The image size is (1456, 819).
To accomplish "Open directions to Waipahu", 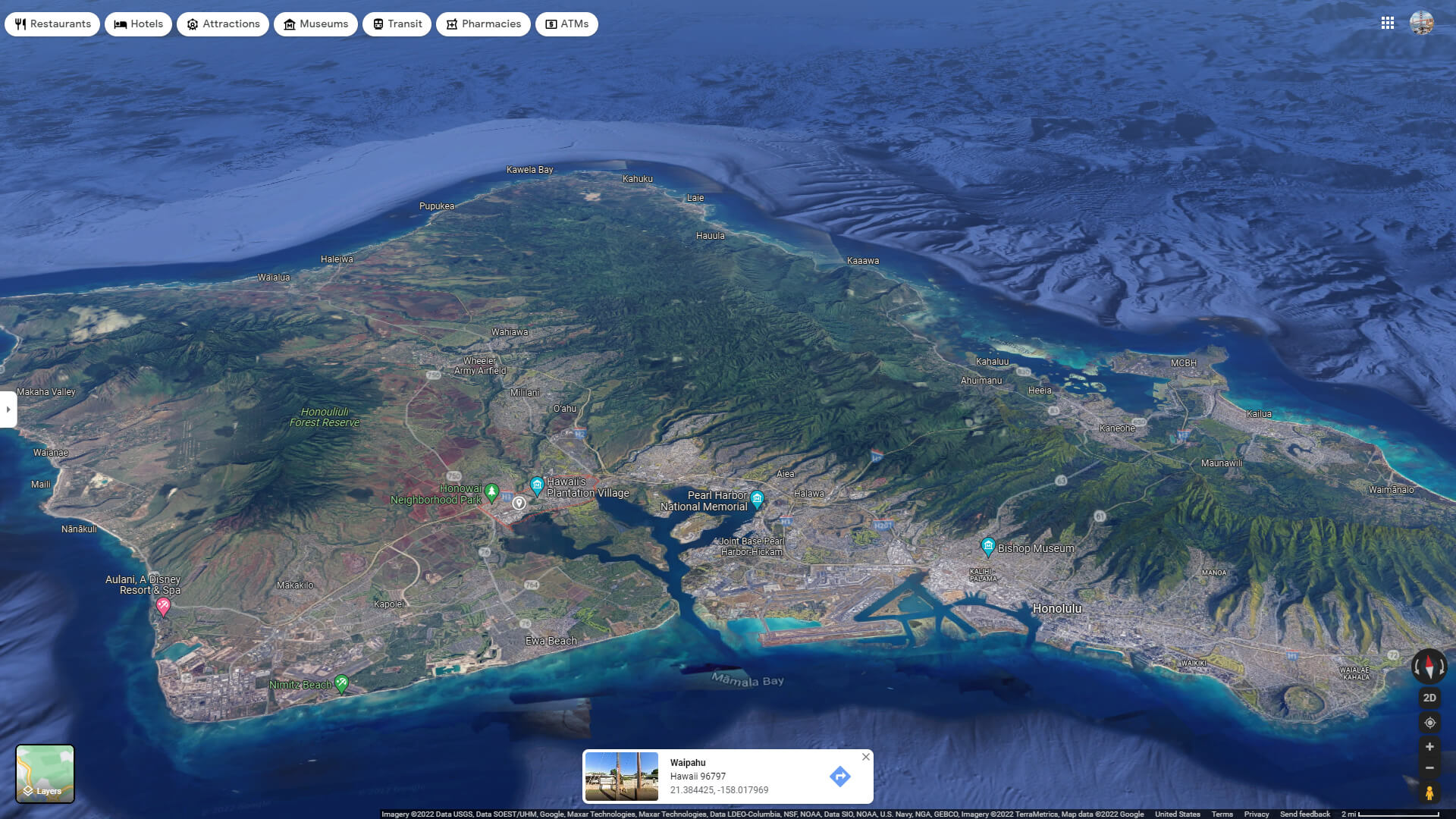I will (x=839, y=776).
